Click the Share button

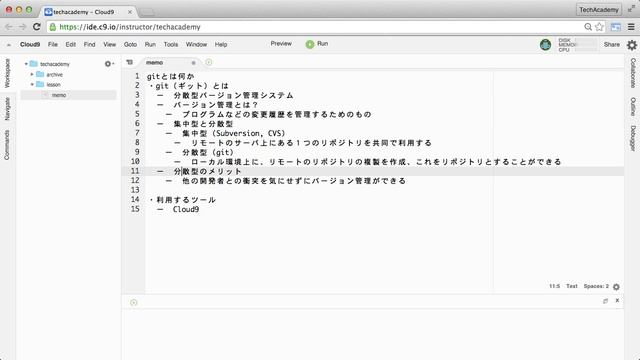click(x=611, y=44)
